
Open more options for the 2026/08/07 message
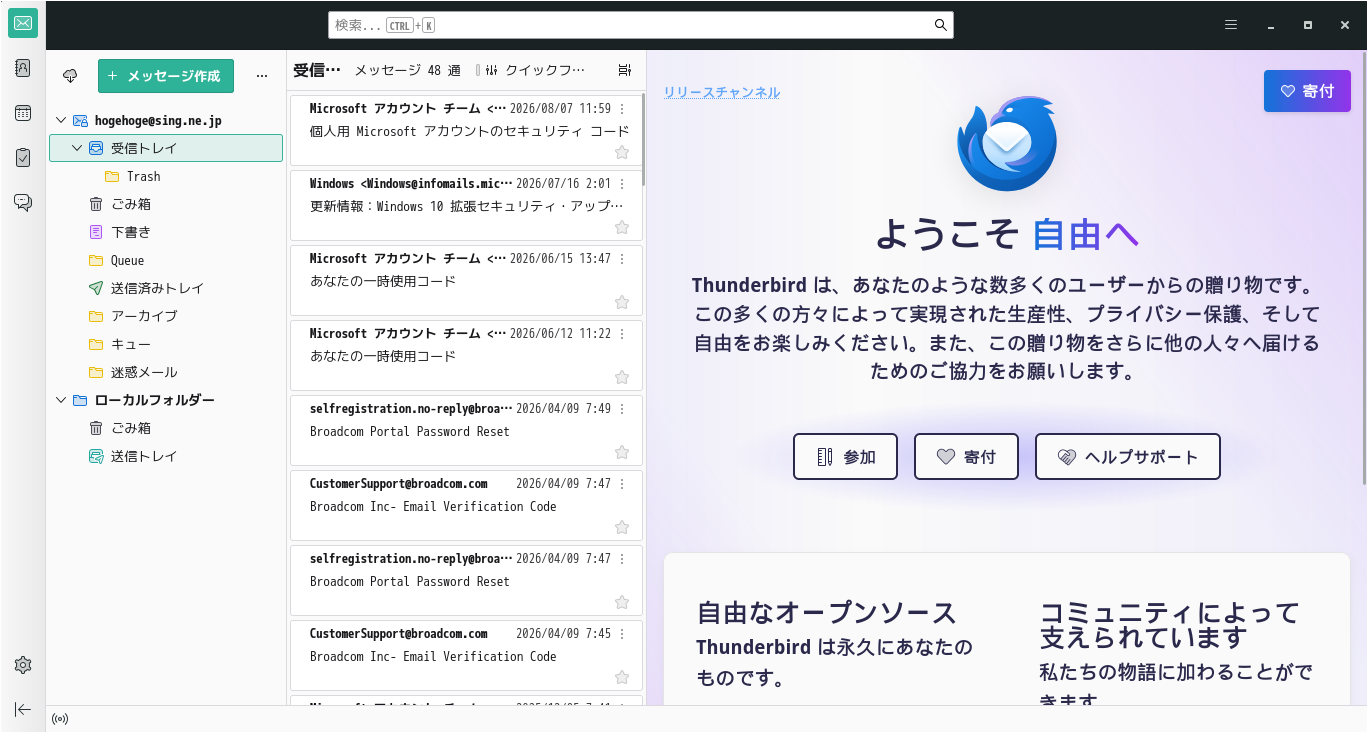[x=622, y=108]
